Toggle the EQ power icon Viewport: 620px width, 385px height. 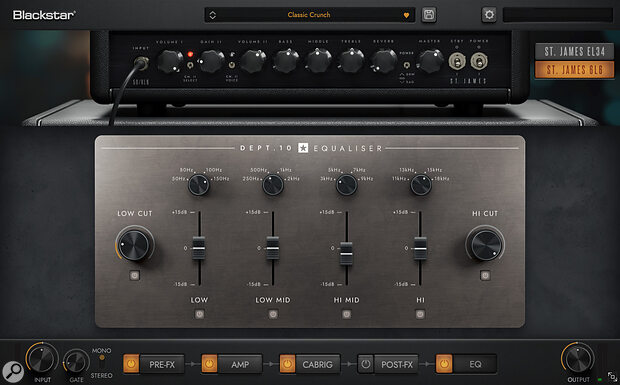tap(444, 364)
